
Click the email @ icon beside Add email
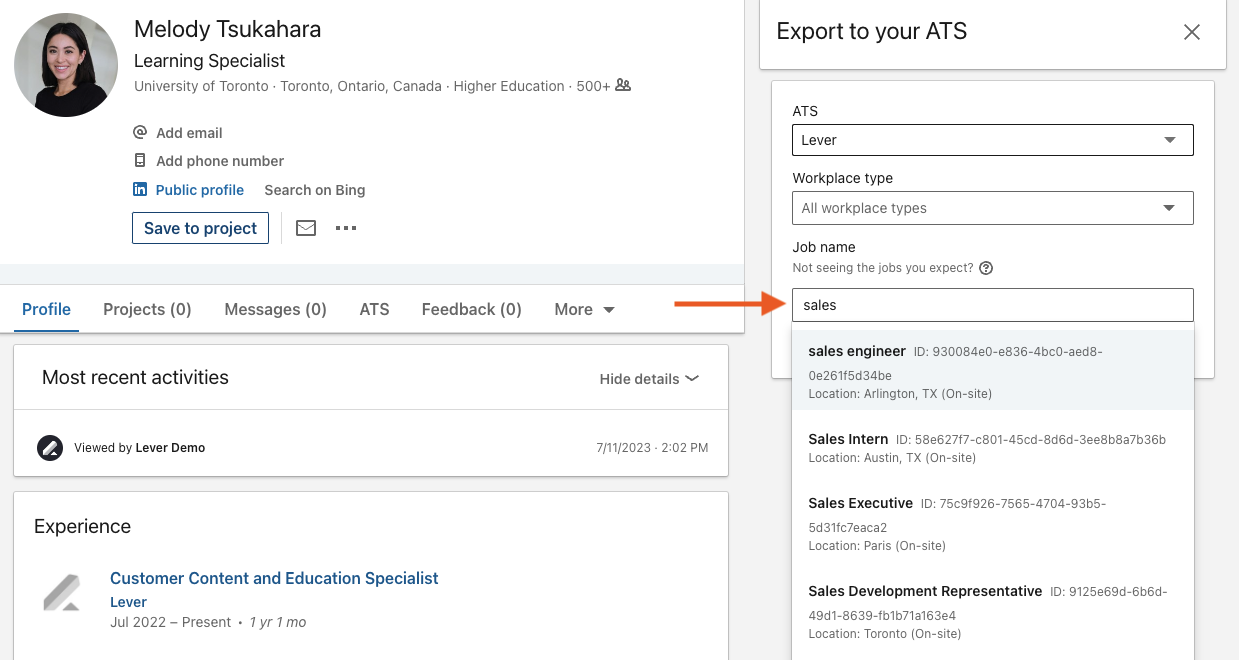[x=140, y=132]
